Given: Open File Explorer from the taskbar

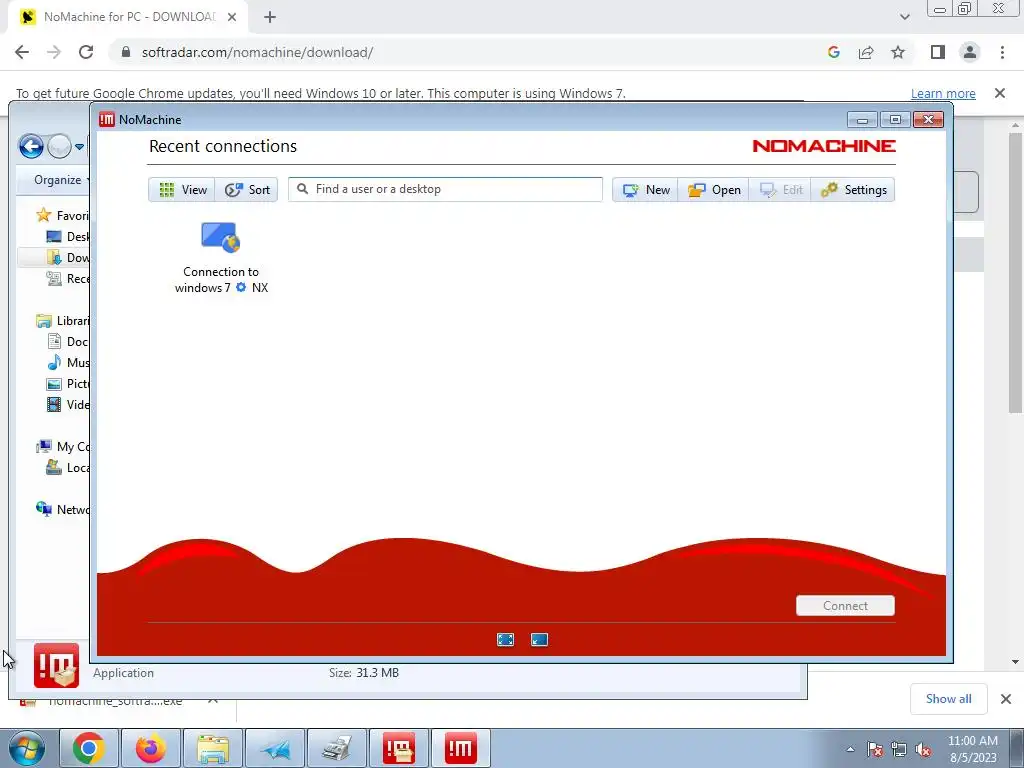Looking at the screenshot, I should tap(213, 748).
